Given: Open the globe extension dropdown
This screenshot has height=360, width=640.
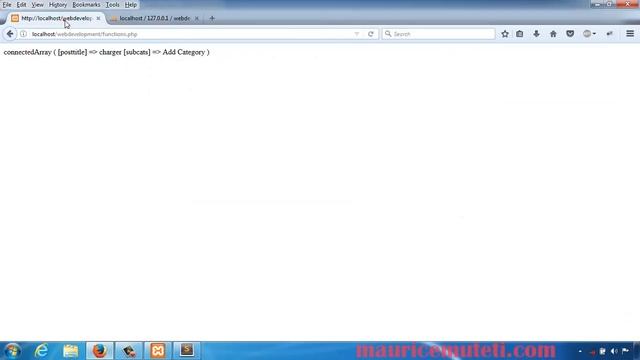Looking at the screenshot, I should [x=589, y=34].
